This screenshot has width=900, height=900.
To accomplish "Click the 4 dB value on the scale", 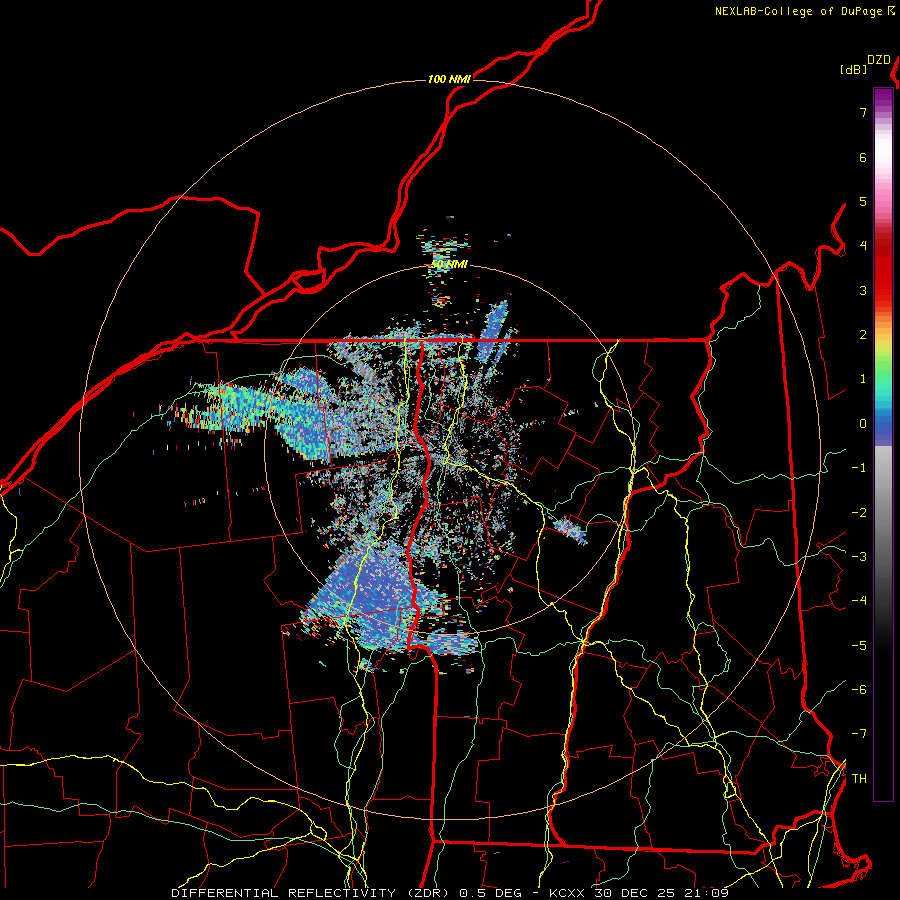I will coord(863,246).
